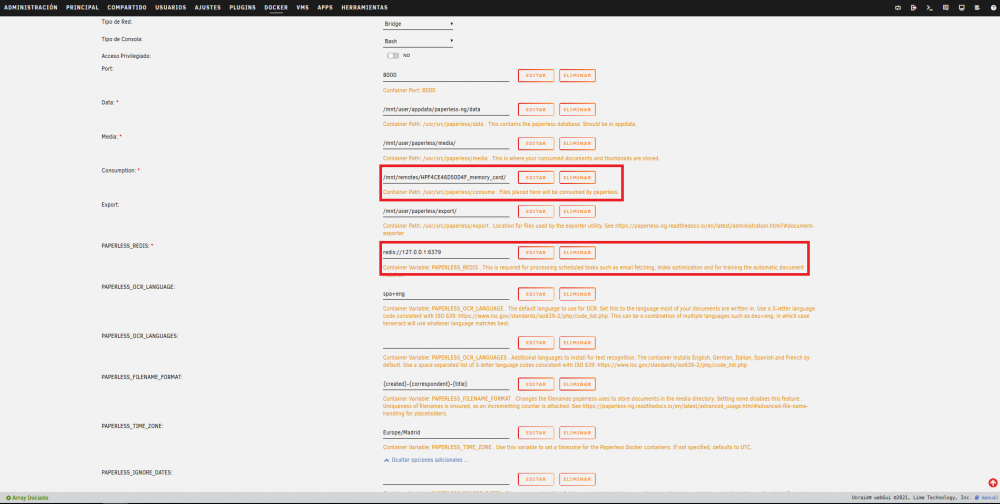Go to the Principal tab

click(x=82, y=8)
